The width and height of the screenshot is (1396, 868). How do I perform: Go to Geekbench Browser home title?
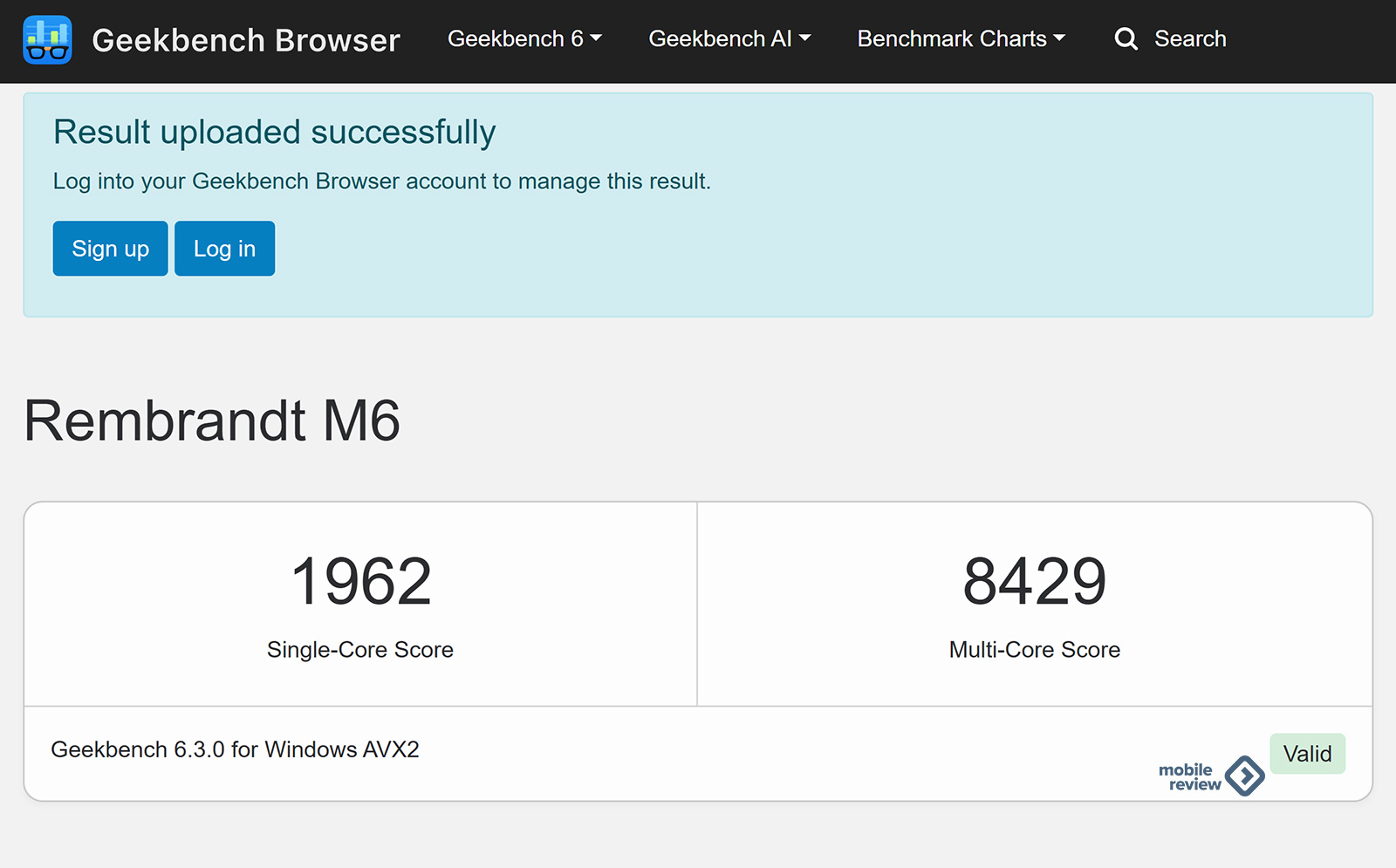(x=245, y=40)
